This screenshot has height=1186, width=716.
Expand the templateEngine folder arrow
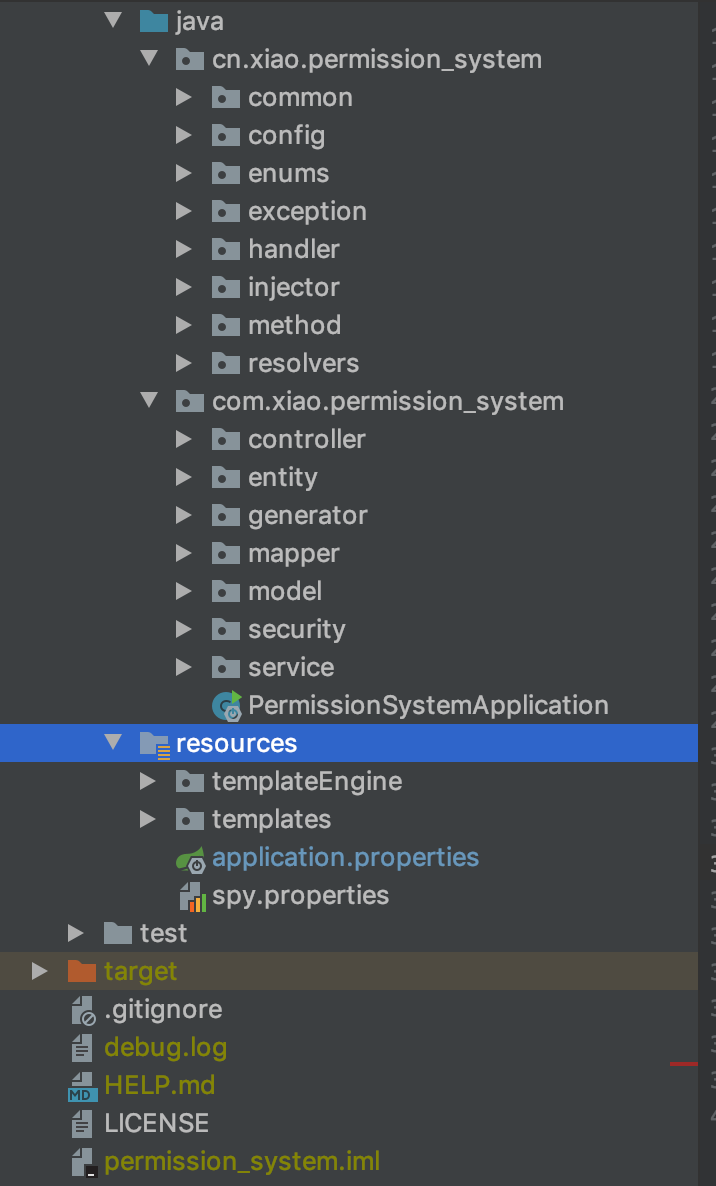[x=147, y=781]
